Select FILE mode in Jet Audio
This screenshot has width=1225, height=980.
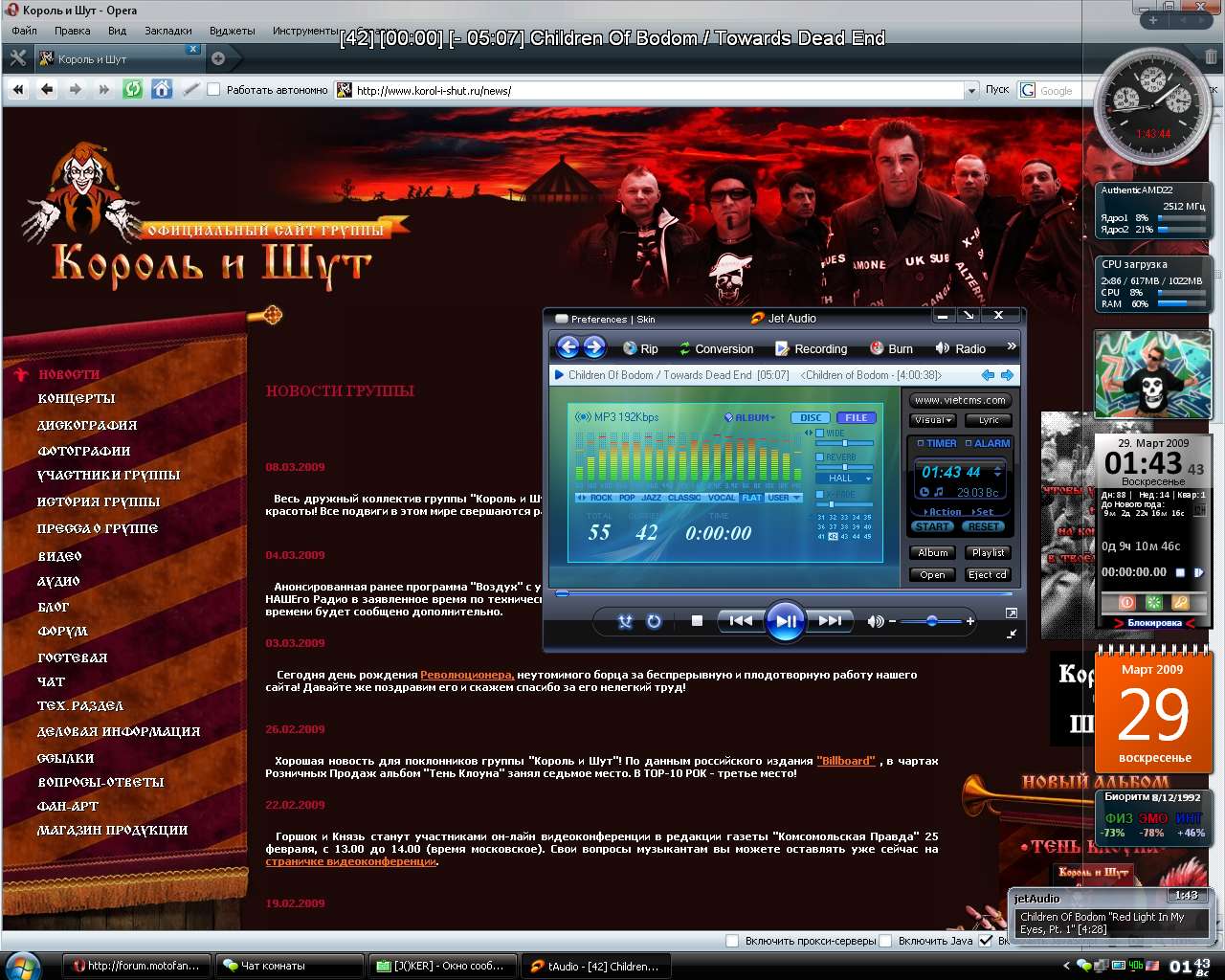coord(856,417)
